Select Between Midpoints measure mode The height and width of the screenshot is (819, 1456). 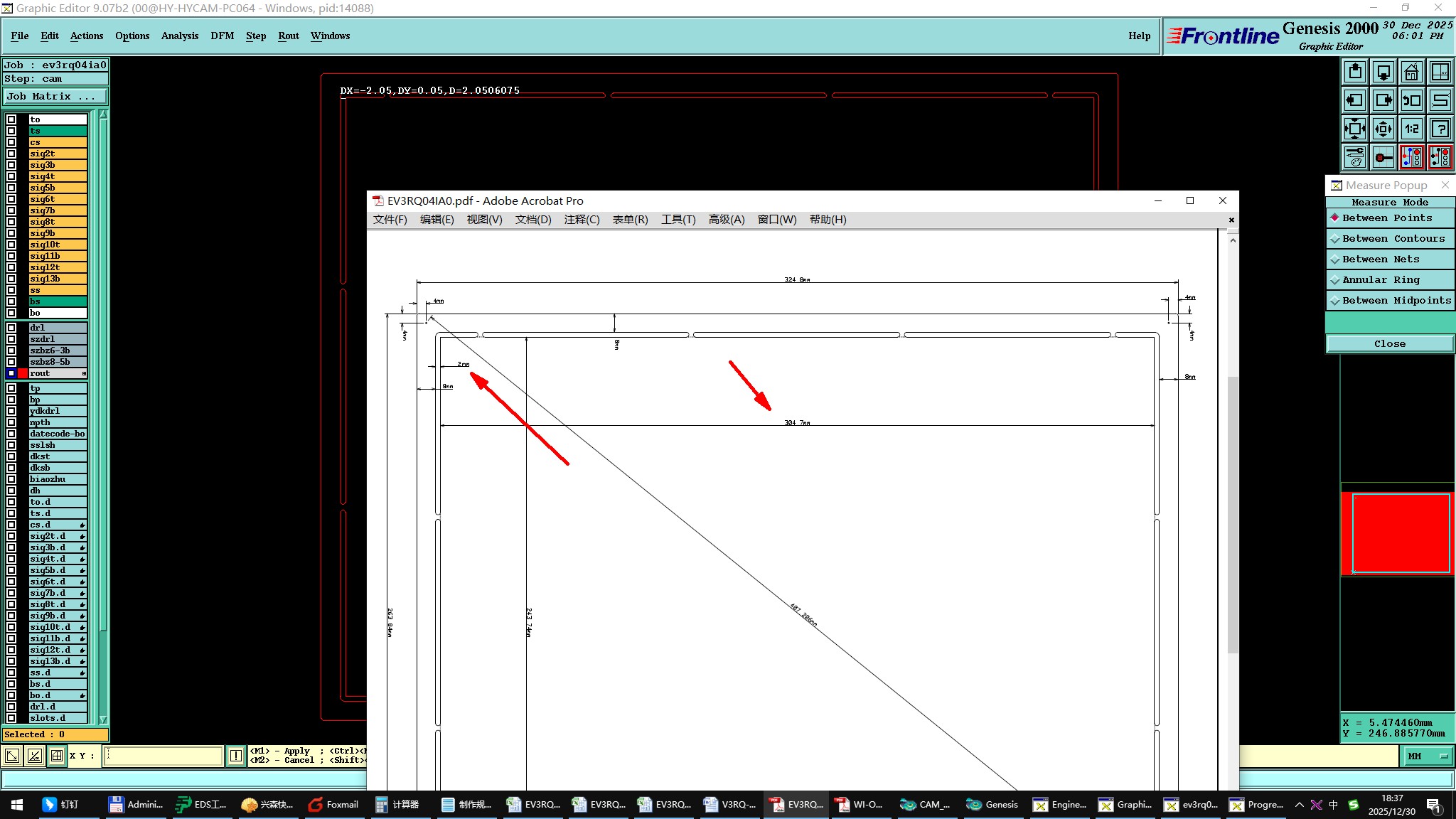tap(1396, 301)
